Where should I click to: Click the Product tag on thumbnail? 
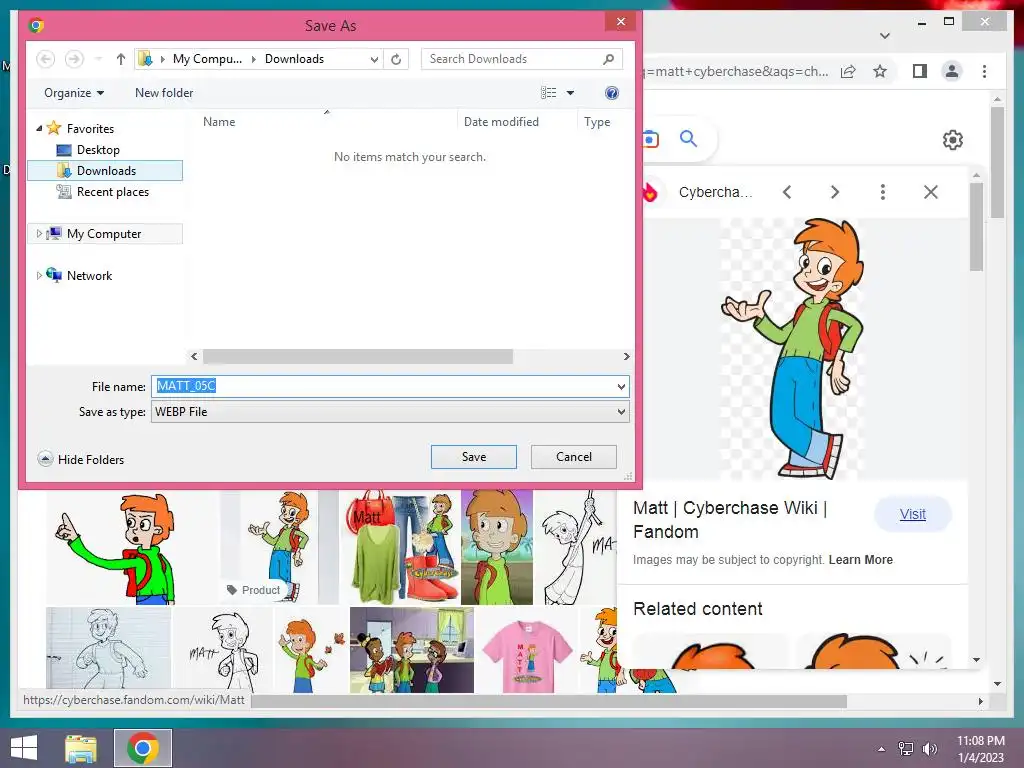[x=253, y=590]
